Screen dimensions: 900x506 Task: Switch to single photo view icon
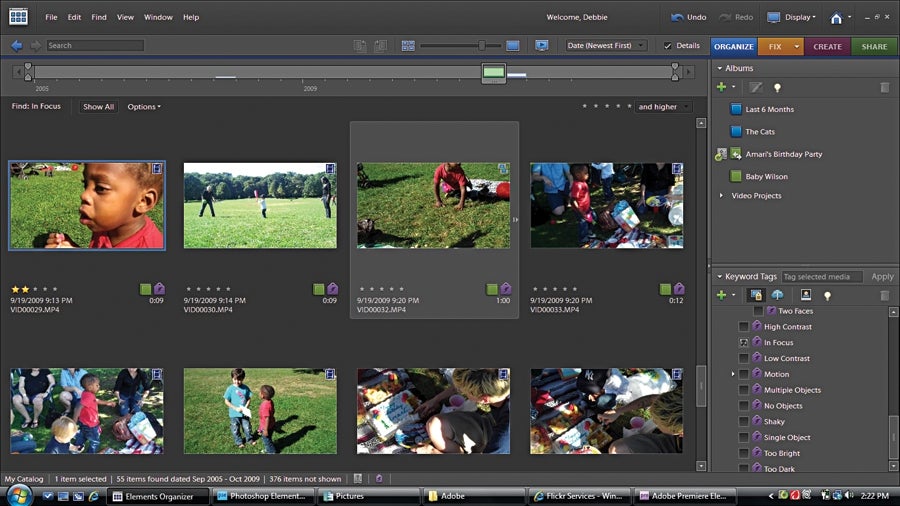click(513, 46)
